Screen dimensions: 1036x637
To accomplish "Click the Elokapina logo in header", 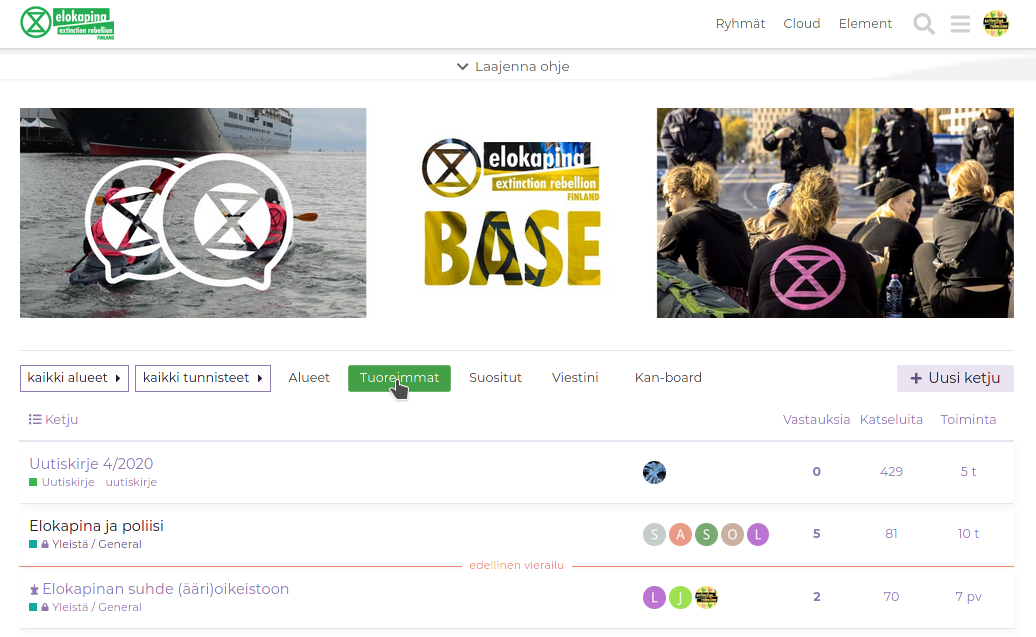I will [67, 23].
